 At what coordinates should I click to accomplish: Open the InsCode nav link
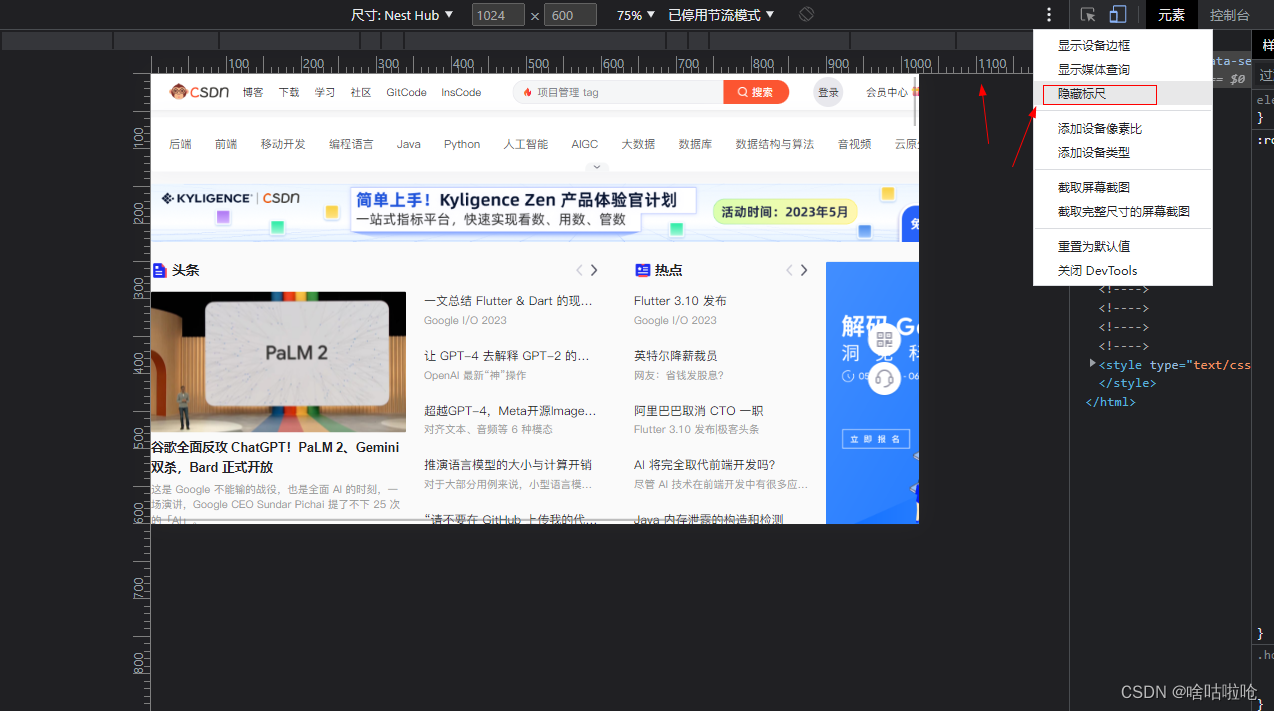(461, 92)
